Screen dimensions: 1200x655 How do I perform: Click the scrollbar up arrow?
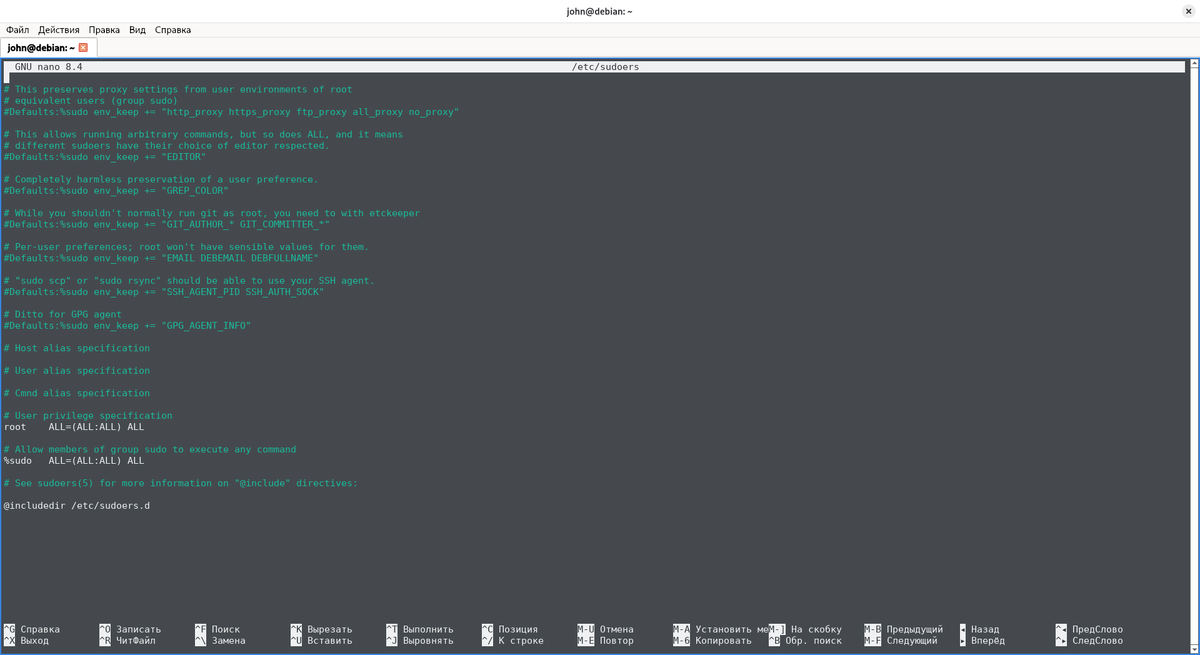(1193, 66)
